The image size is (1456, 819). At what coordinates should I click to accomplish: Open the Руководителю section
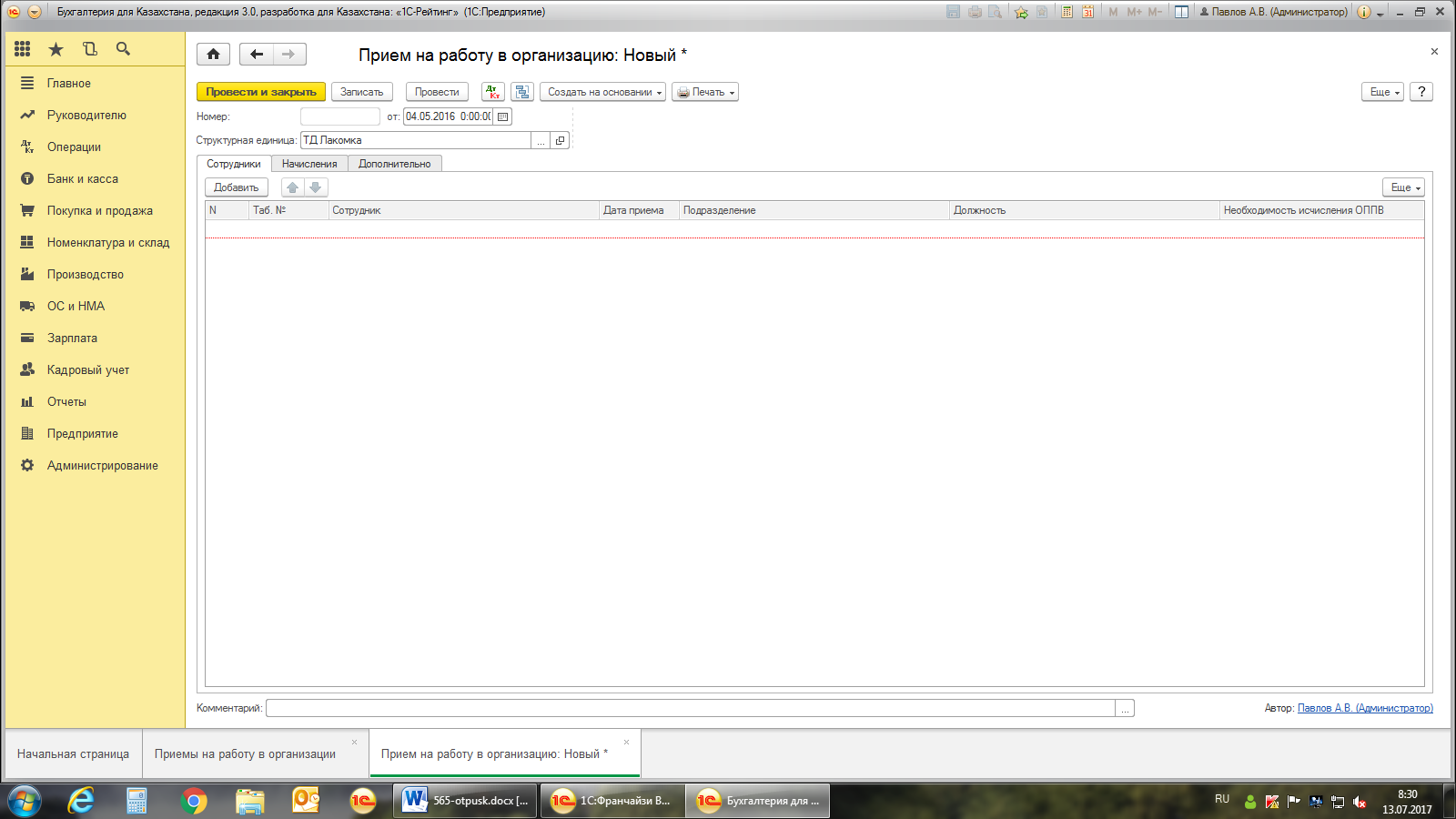pos(95,115)
